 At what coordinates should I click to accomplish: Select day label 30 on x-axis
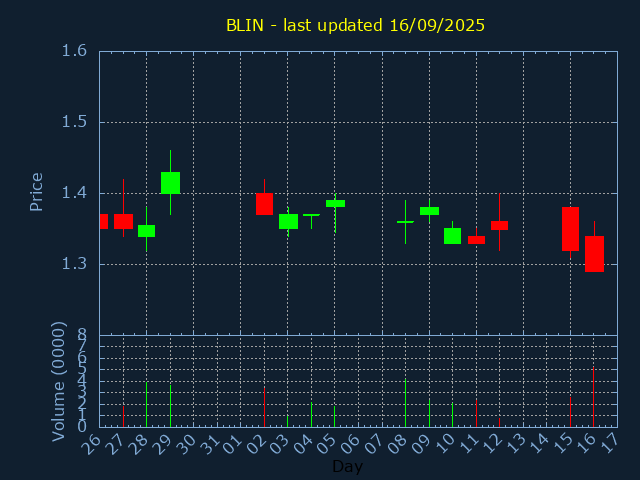click(x=185, y=444)
